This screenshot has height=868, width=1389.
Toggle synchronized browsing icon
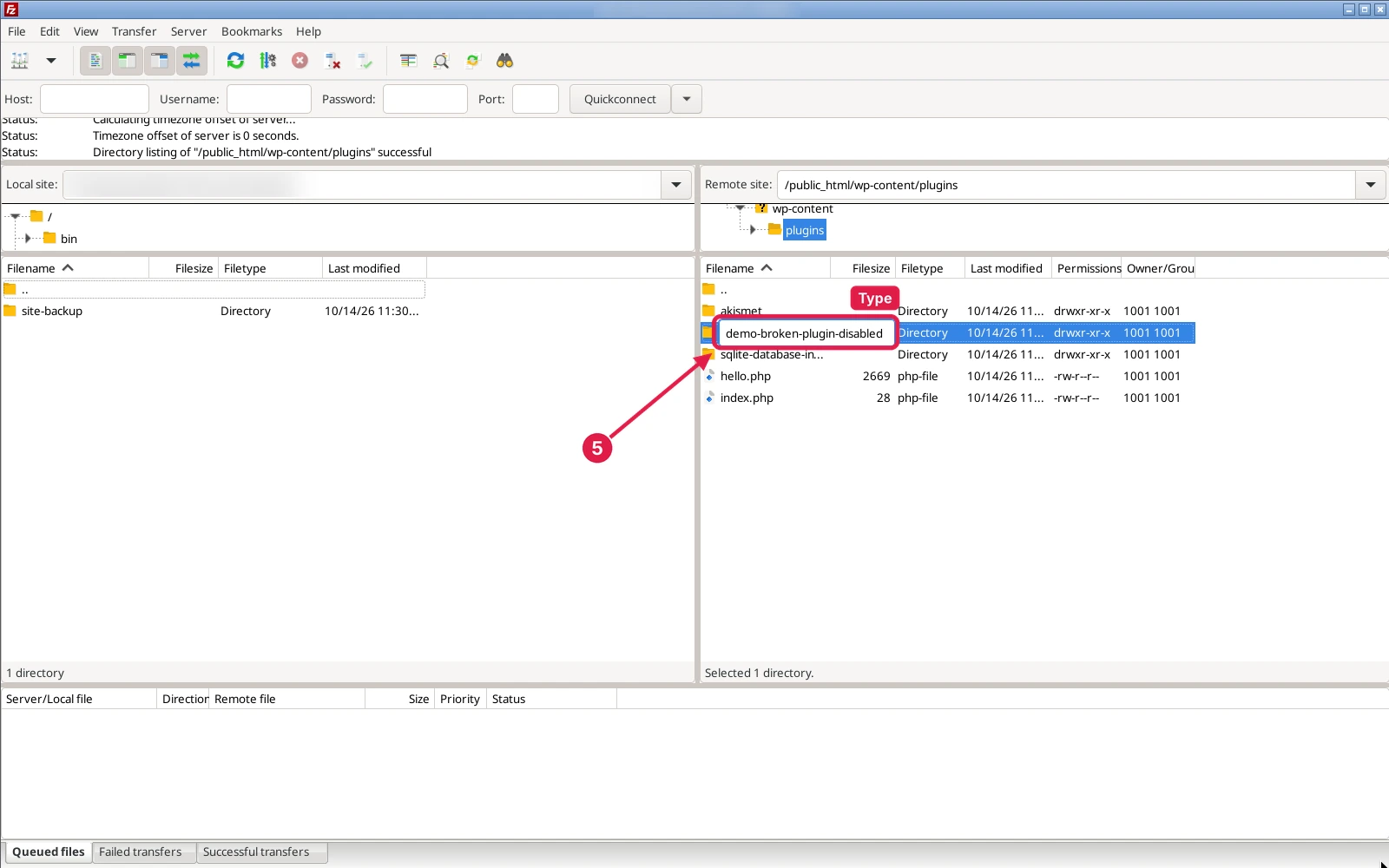click(x=473, y=61)
